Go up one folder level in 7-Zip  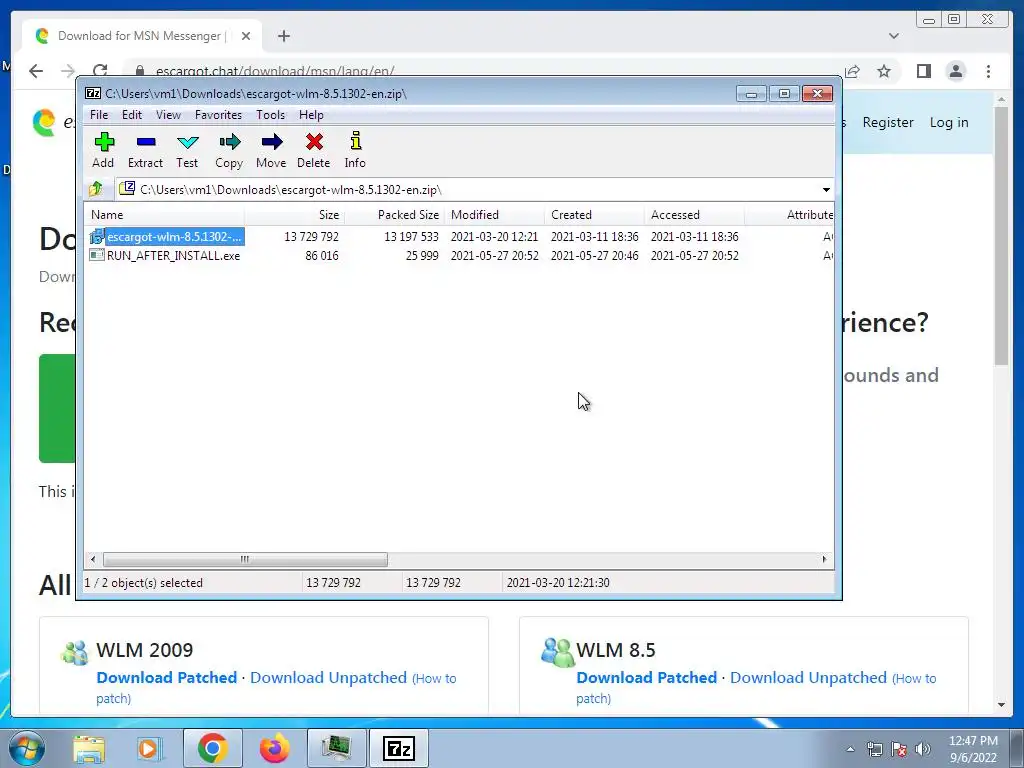click(96, 189)
